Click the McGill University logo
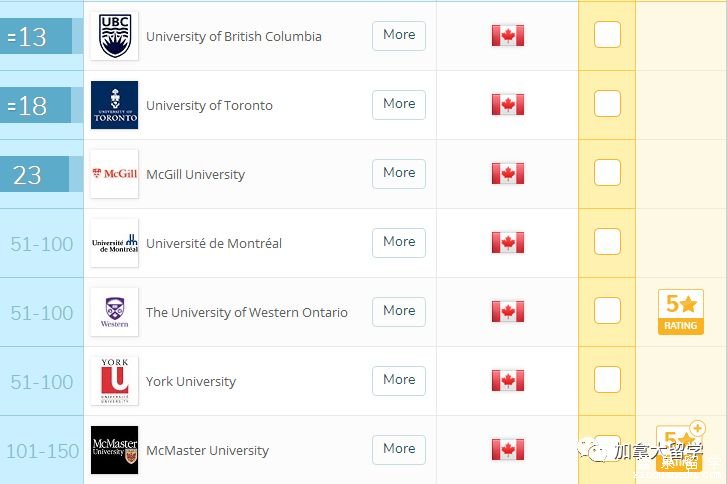This screenshot has height=484, width=727. pos(114,174)
